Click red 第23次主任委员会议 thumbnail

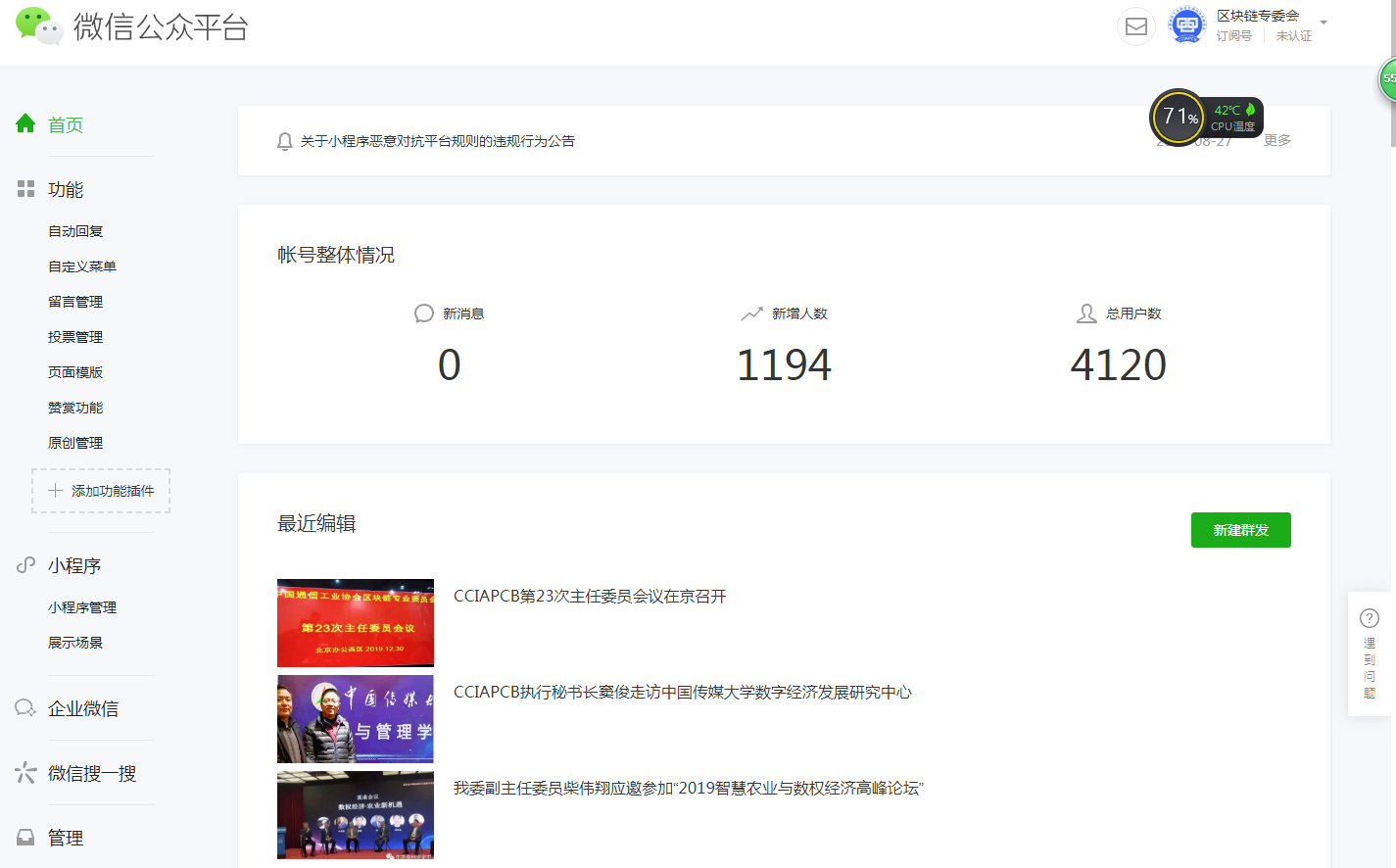click(356, 623)
